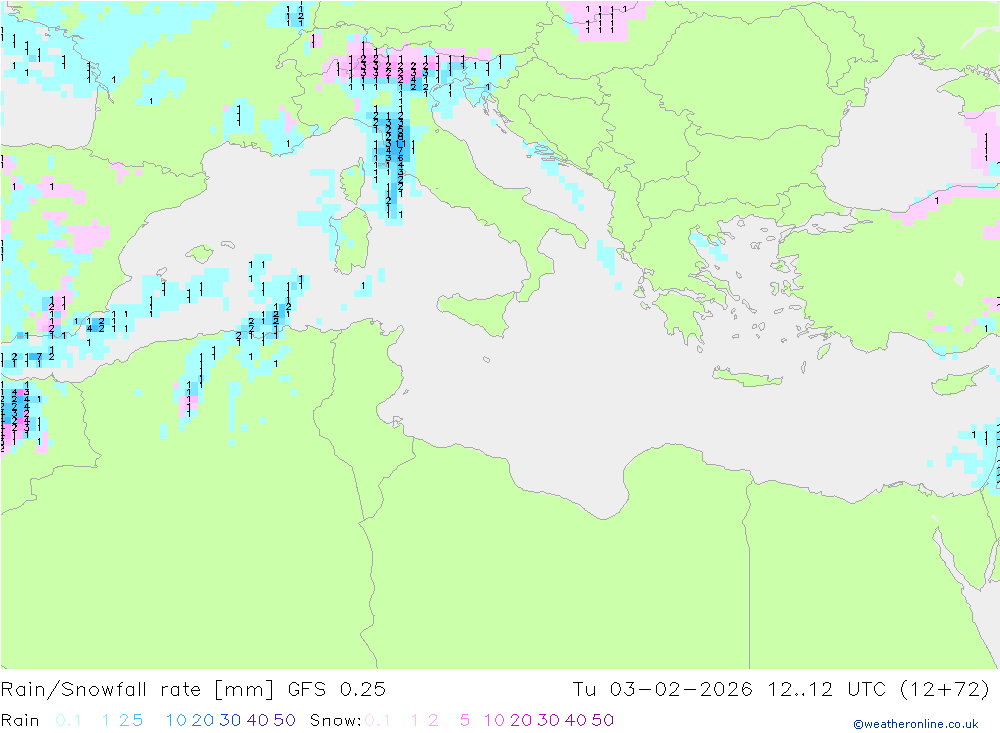
Task: Click the '(12+72)' forecast offset text
Action: point(945,690)
